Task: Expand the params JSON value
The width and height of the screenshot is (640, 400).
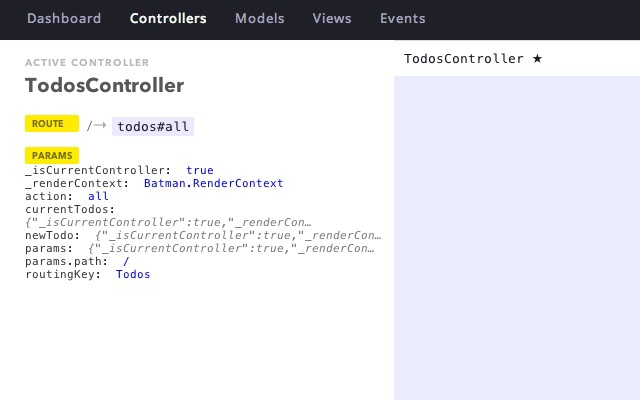Action: [x=231, y=249]
